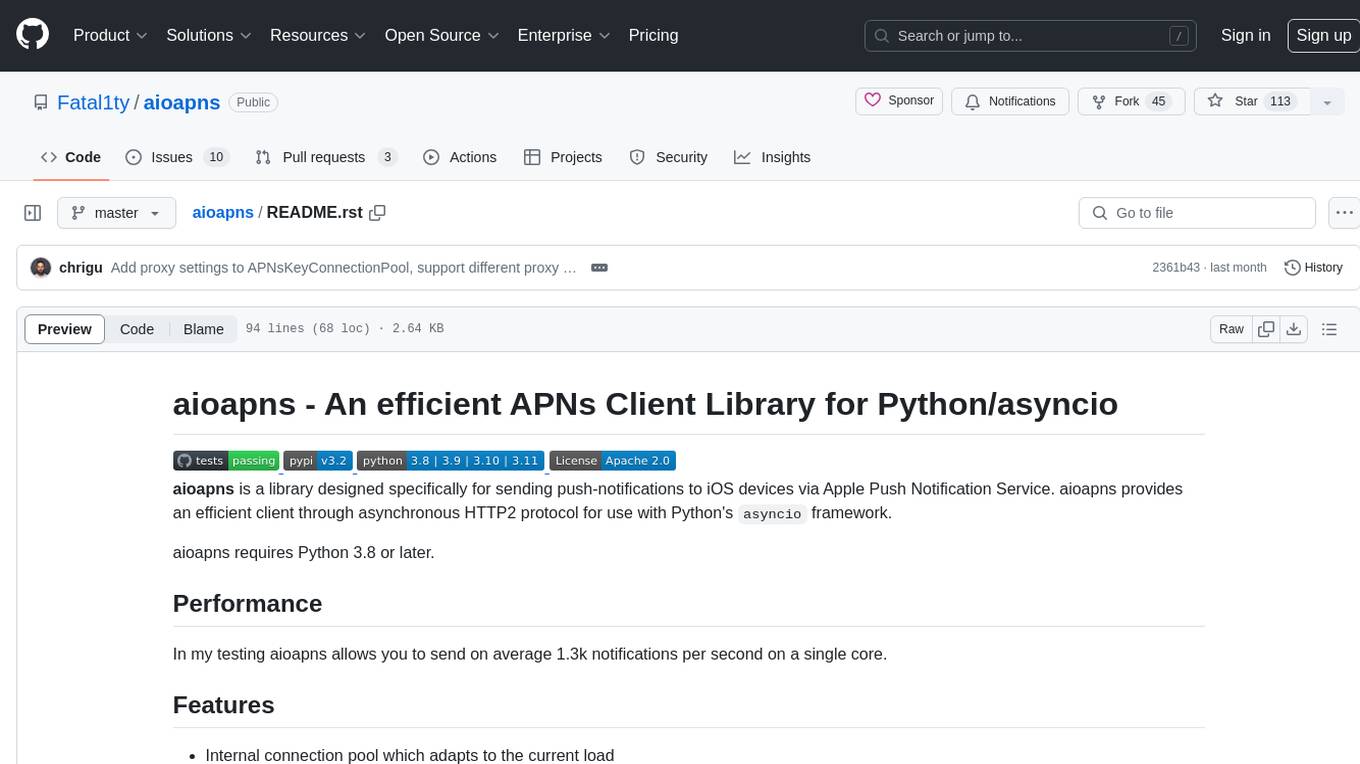Open the star lists dropdown arrow
Screen dimensions: 1360x764
pos(1327,102)
